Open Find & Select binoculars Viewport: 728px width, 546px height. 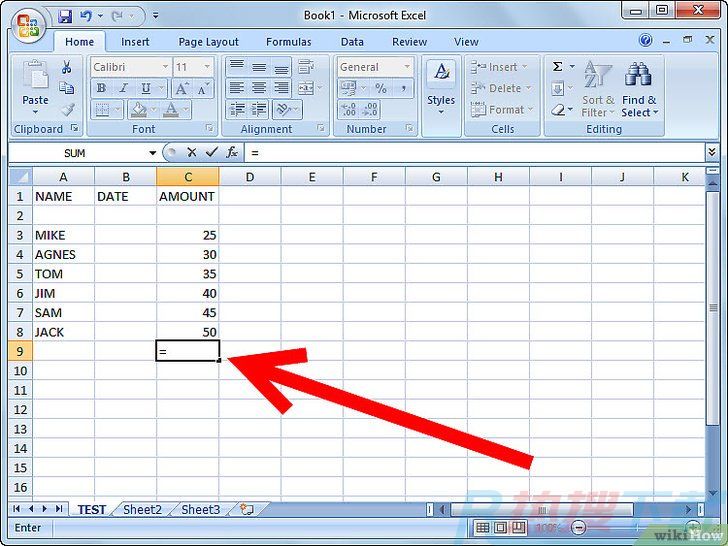pyautogui.click(x=640, y=89)
